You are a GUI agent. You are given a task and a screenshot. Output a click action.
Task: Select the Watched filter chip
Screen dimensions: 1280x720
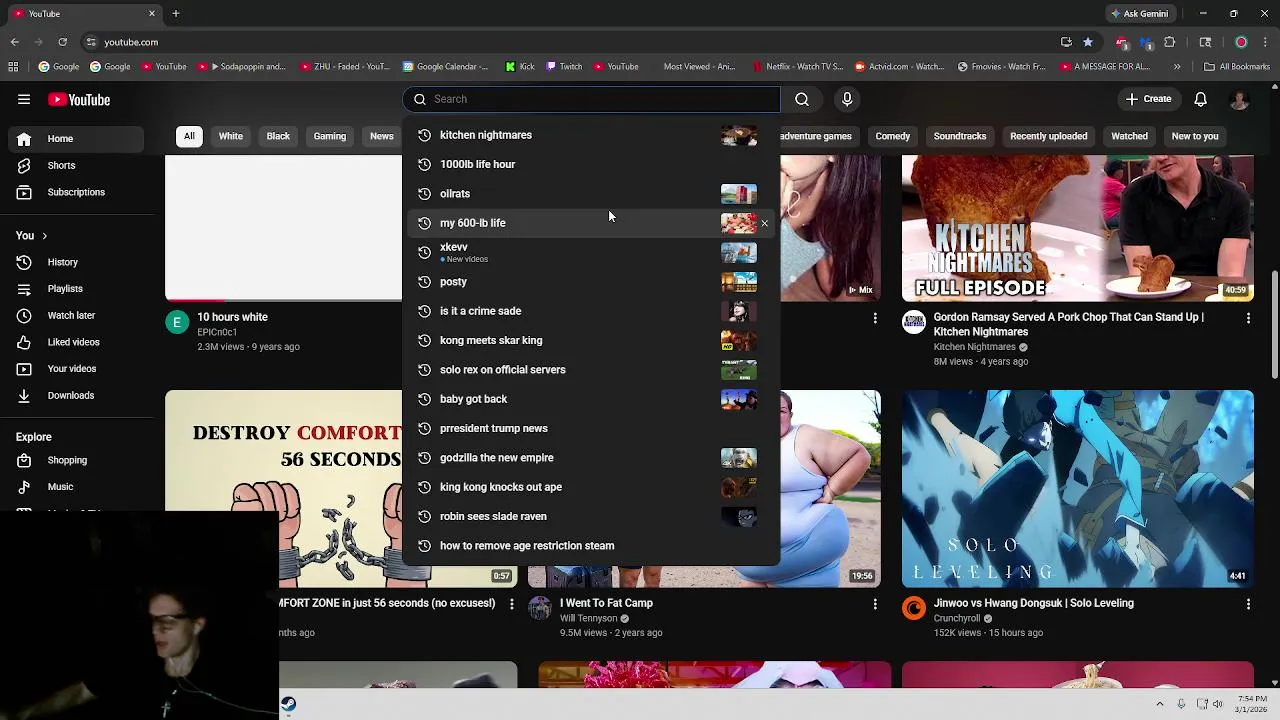tap(1129, 136)
